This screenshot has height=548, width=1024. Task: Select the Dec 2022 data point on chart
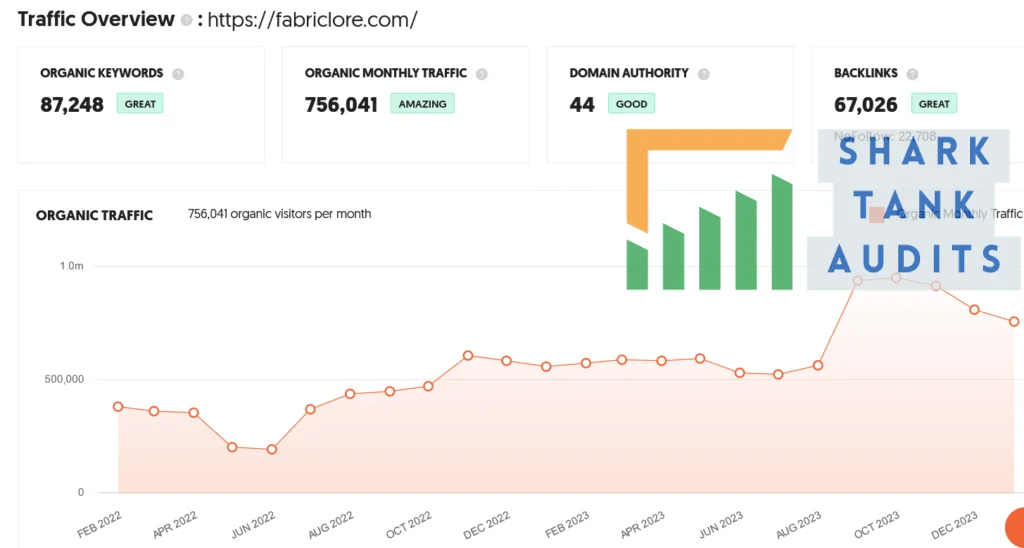coord(507,361)
